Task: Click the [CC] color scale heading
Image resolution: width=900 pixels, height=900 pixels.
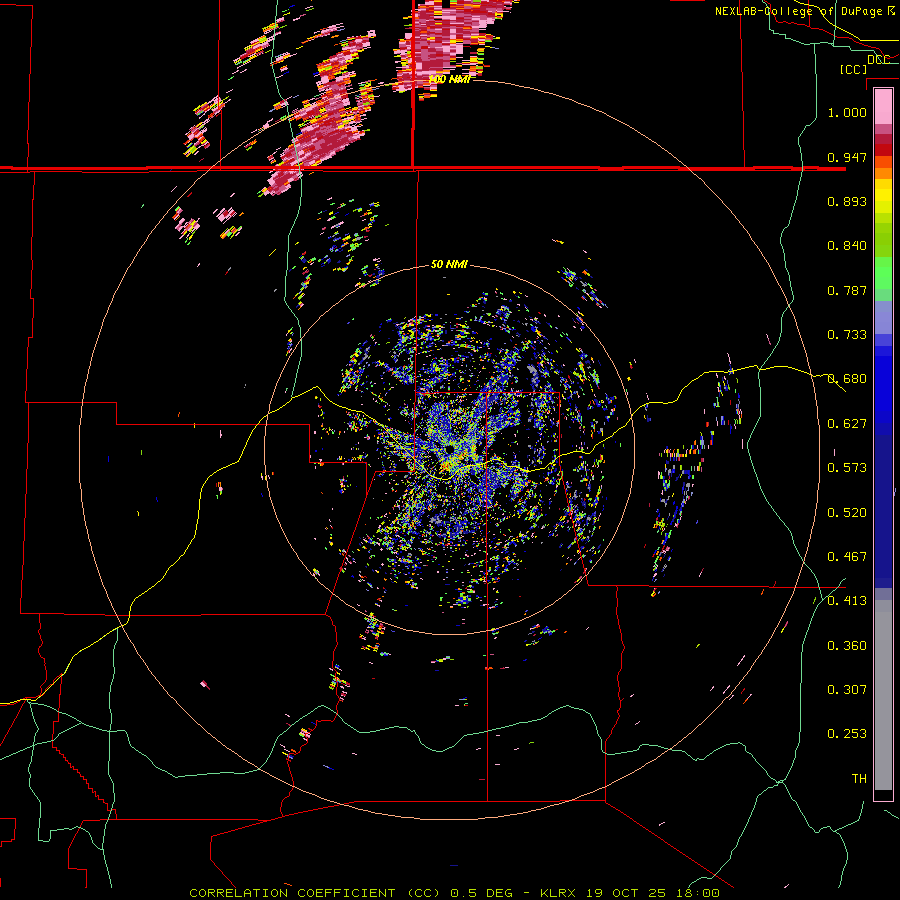Action: point(853,69)
